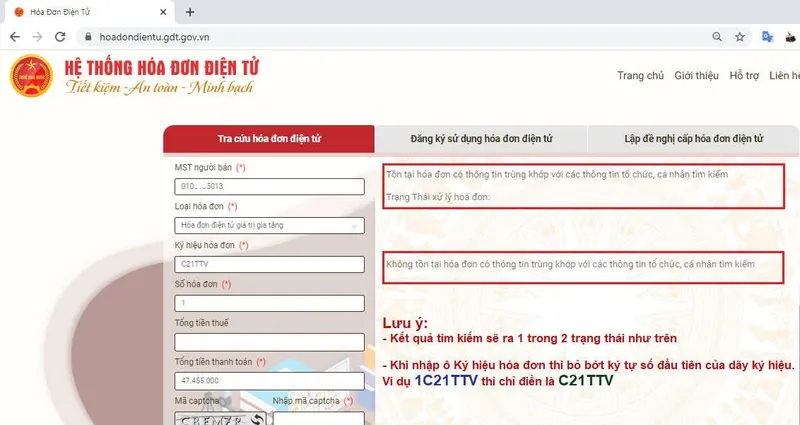The image size is (800, 425).
Task: Refresh the captcha image
Action: pos(258,420)
